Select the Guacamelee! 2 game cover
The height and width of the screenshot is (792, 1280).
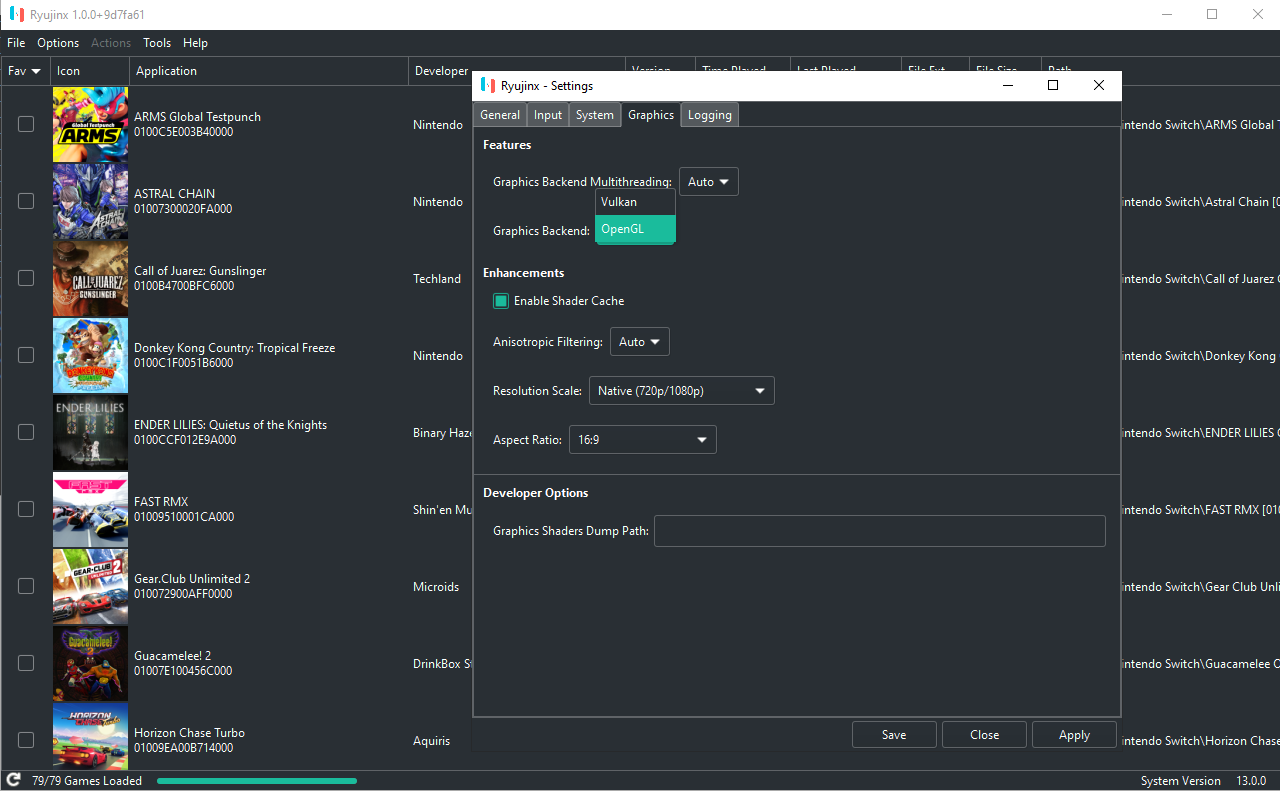pyautogui.click(x=90, y=663)
